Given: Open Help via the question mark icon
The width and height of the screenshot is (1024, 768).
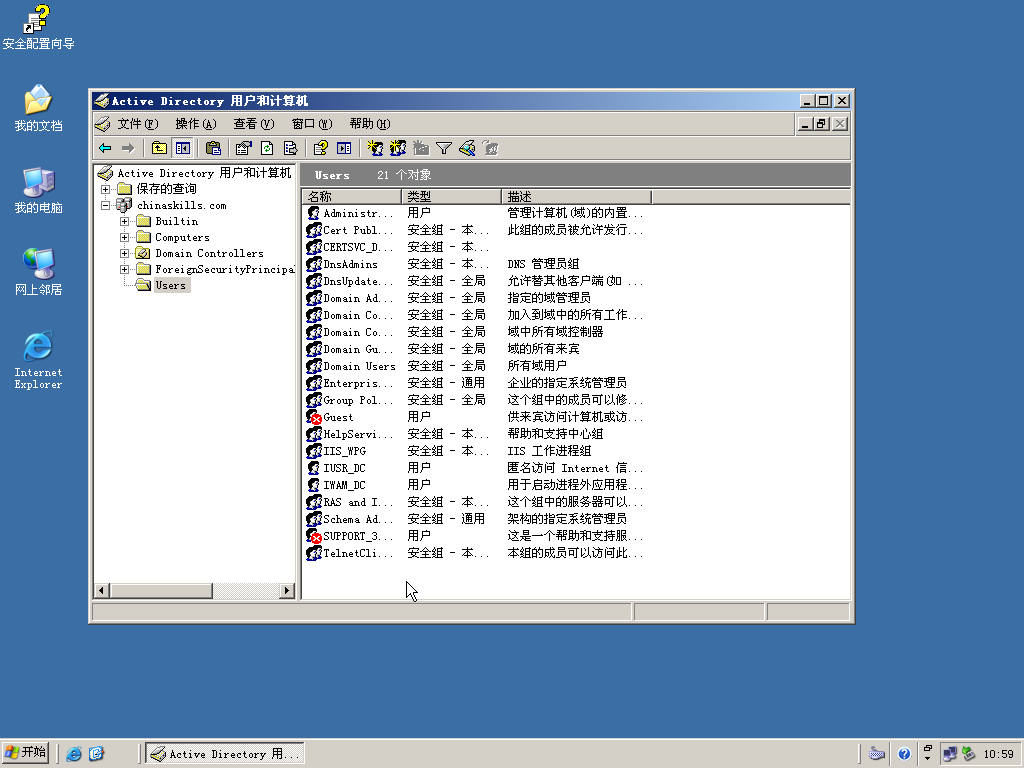Looking at the screenshot, I should click(x=321, y=148).
